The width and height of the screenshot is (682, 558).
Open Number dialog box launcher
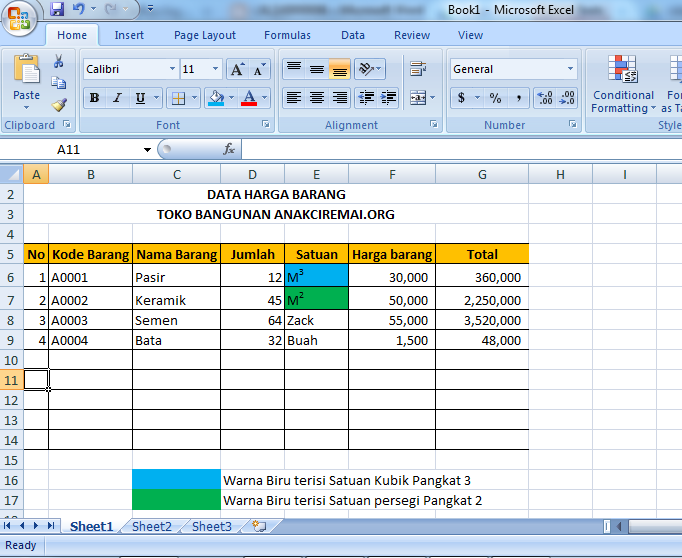[x=573, y=124]
